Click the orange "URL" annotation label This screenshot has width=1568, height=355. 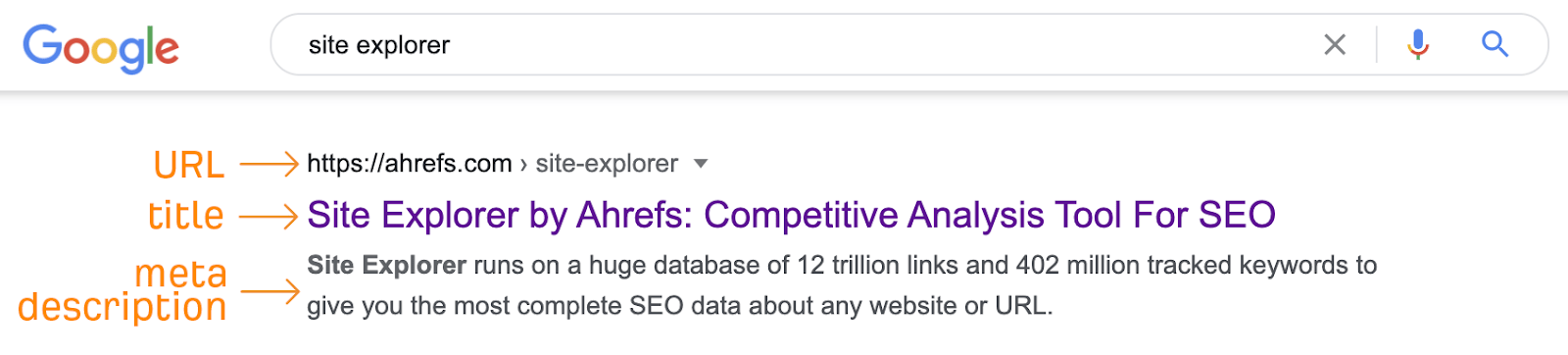189,165
